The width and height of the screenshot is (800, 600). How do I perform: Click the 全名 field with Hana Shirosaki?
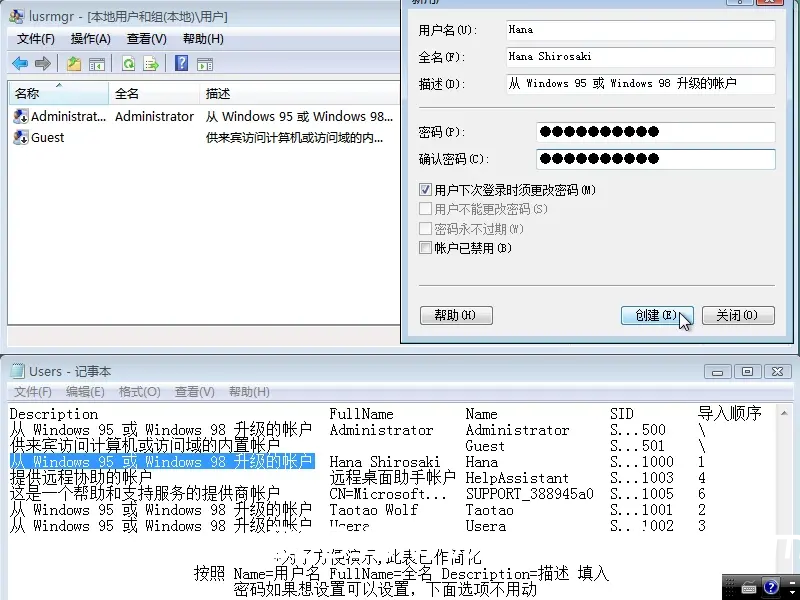click(x=640, y=57)
